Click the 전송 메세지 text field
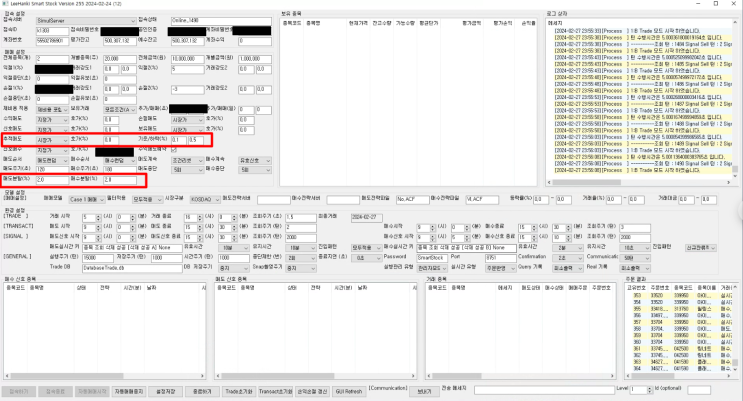This screenshot has width=743, height=401. click(544, 390)
